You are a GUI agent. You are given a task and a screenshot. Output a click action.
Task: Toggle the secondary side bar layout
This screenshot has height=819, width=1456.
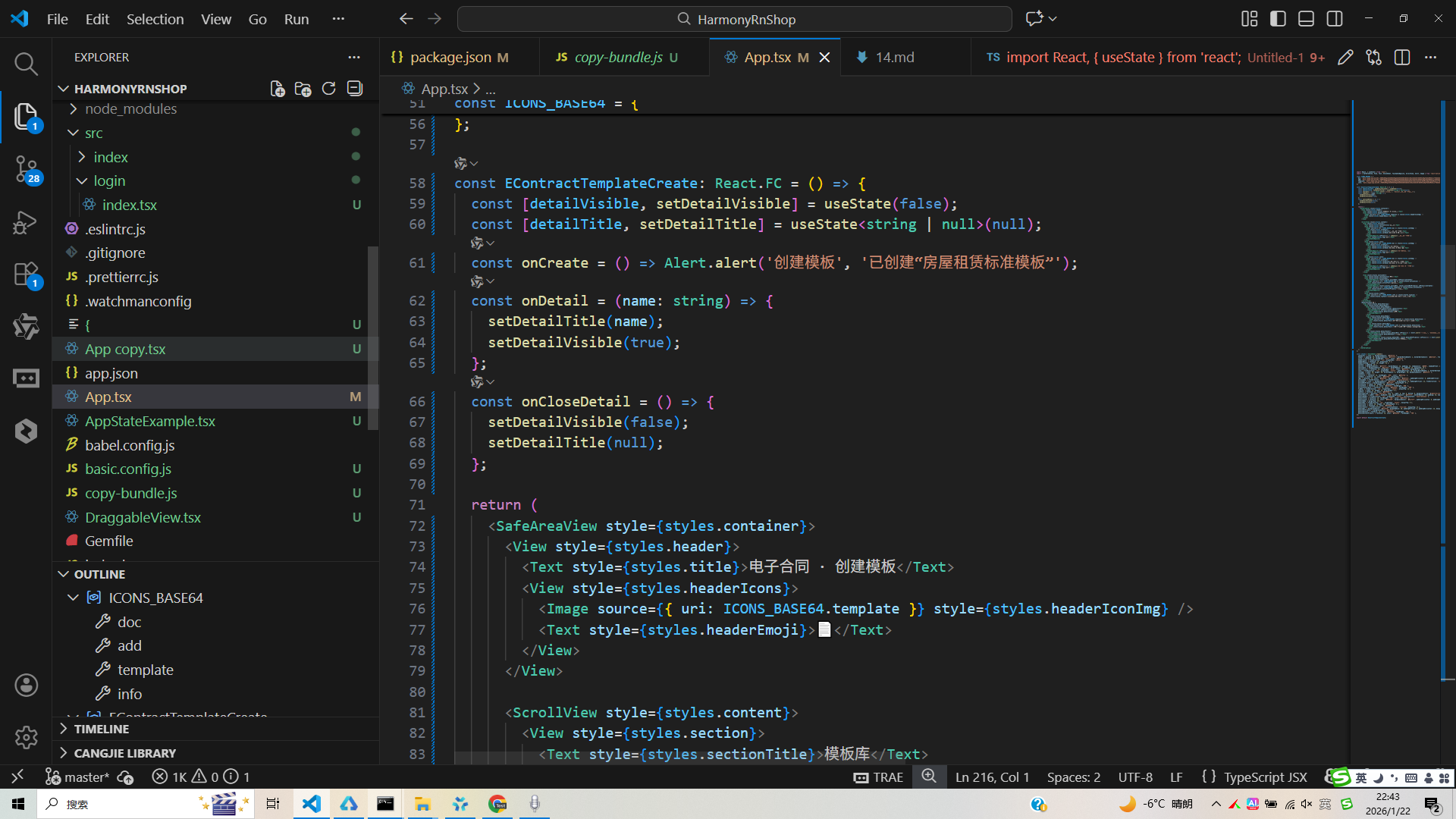click(x=1335, y=19)
